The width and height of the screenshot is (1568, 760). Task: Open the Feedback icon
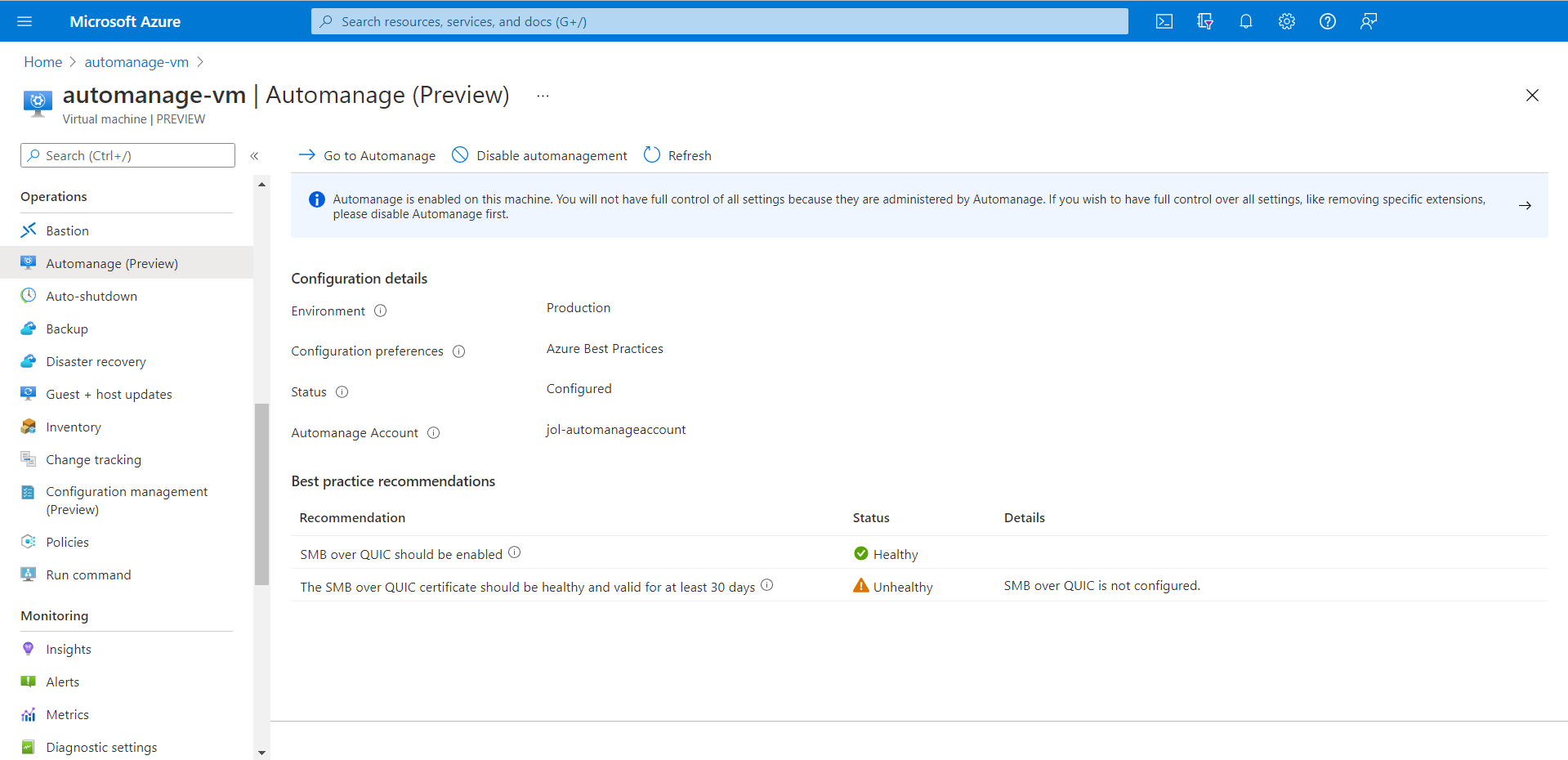click(1369, 21)
